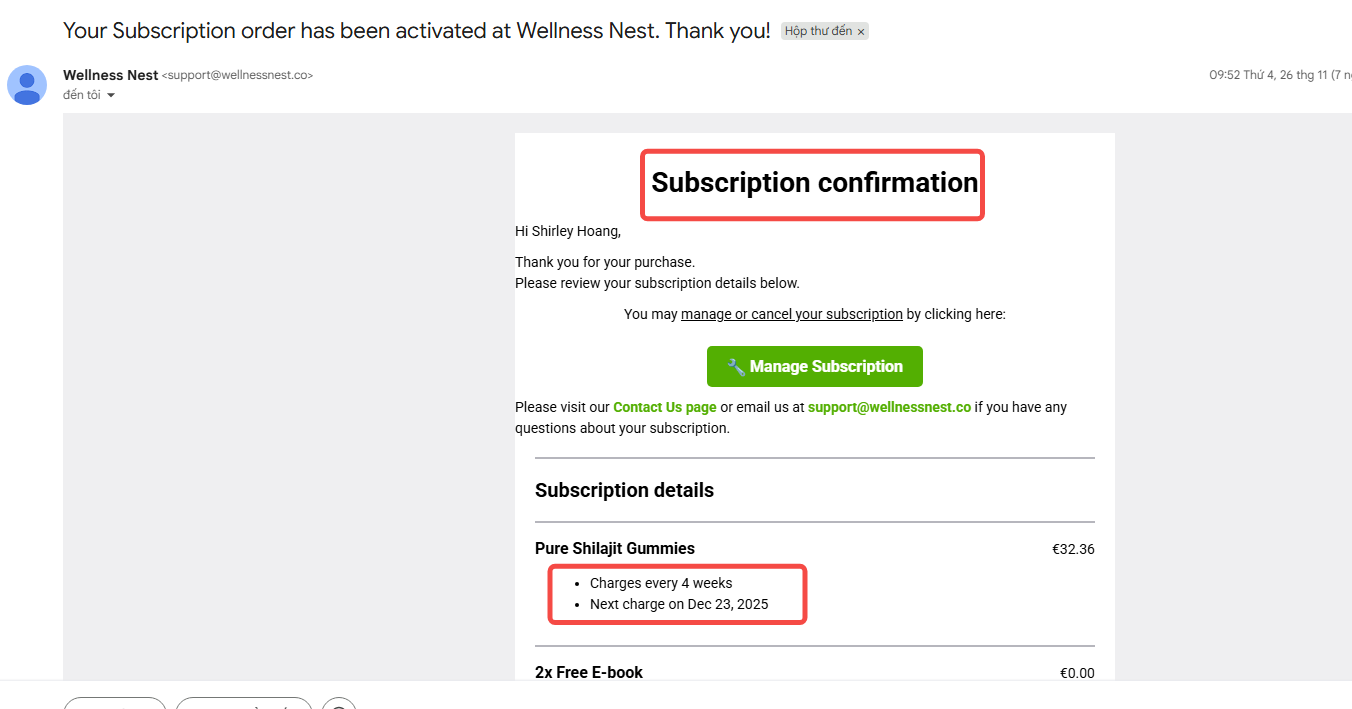Click the 'Subscription confirmation' heading
The image size is (1352, 709).
[814, 183]
